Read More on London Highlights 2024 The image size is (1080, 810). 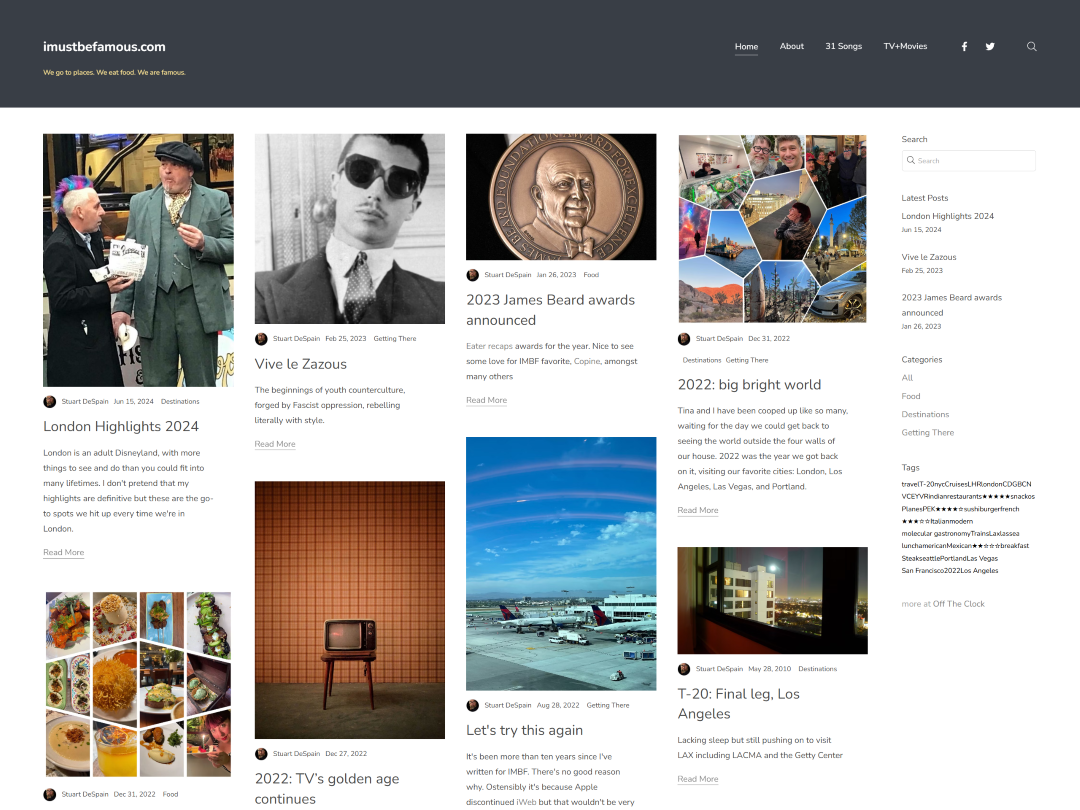click(x=63, y=552)
